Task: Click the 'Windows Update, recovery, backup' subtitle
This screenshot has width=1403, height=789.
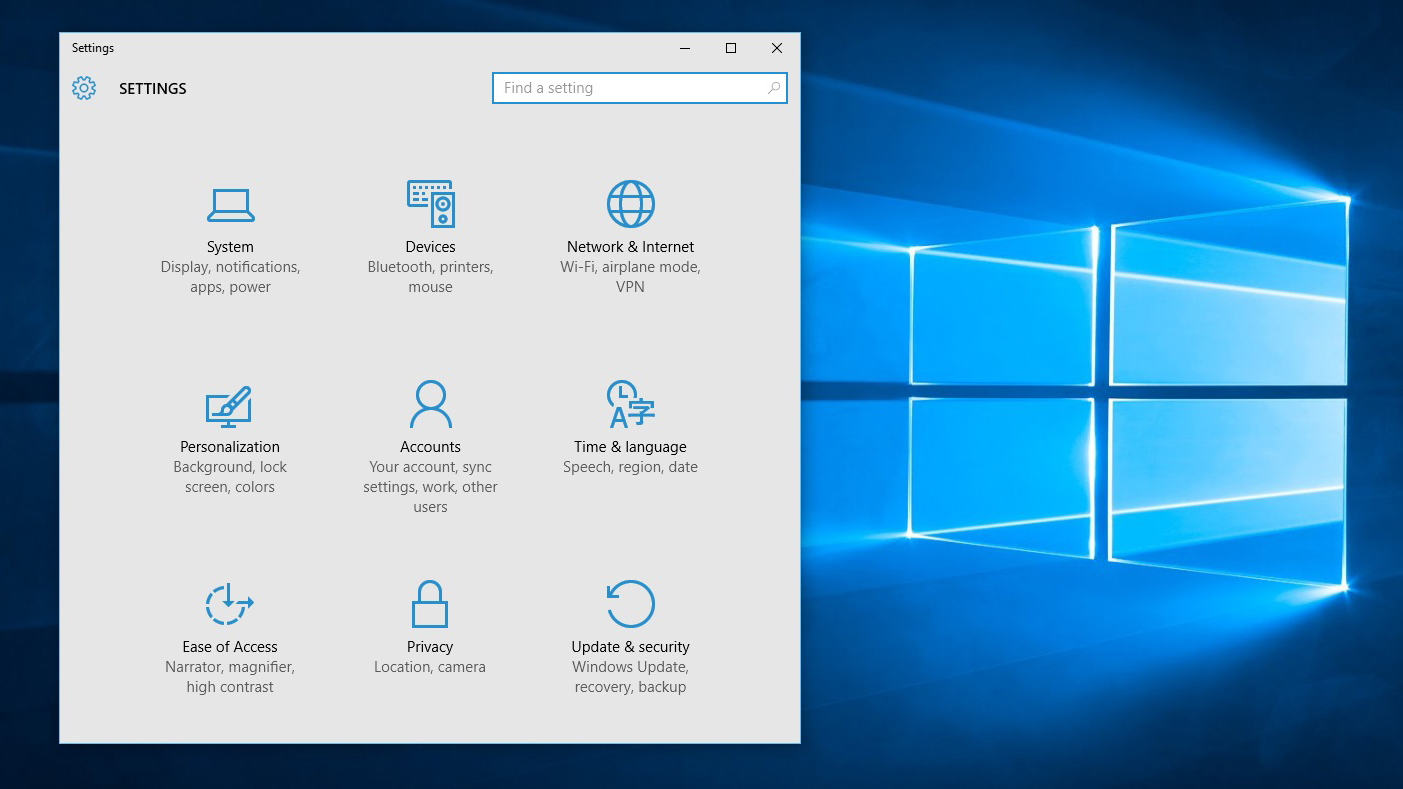Action: (630, 676)
